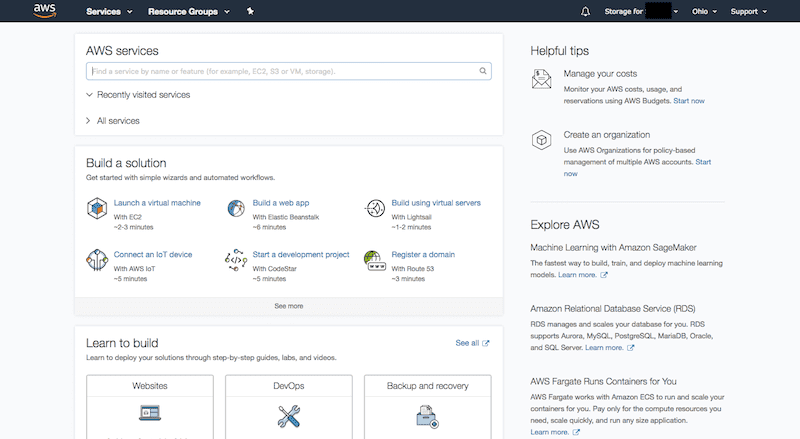Click the Manage your costs envelope icon
Screen dimensions: 800x439
541,79
